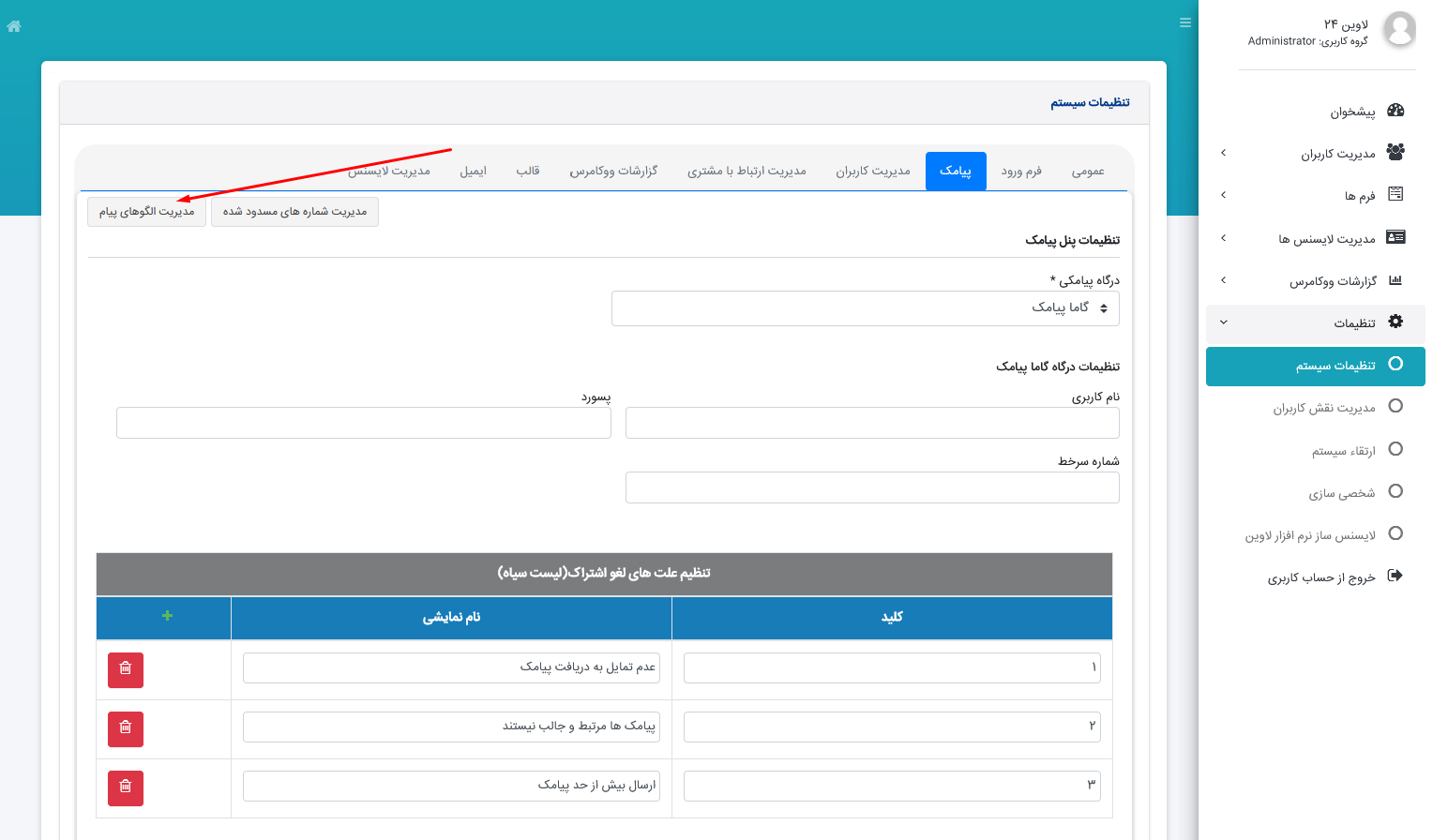Click the فرم ها forms icon in sidebar

tap(1395, 195)
